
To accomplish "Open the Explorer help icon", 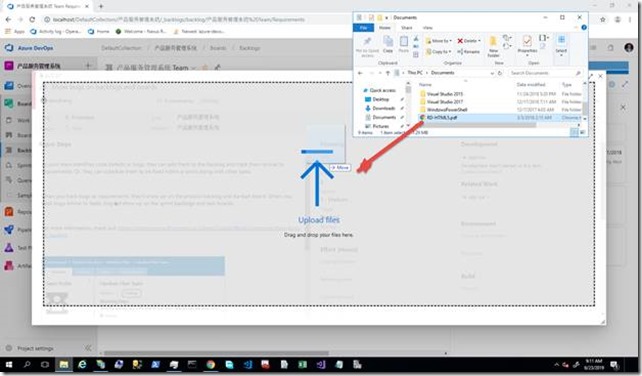I will click(x=583, y=27).
